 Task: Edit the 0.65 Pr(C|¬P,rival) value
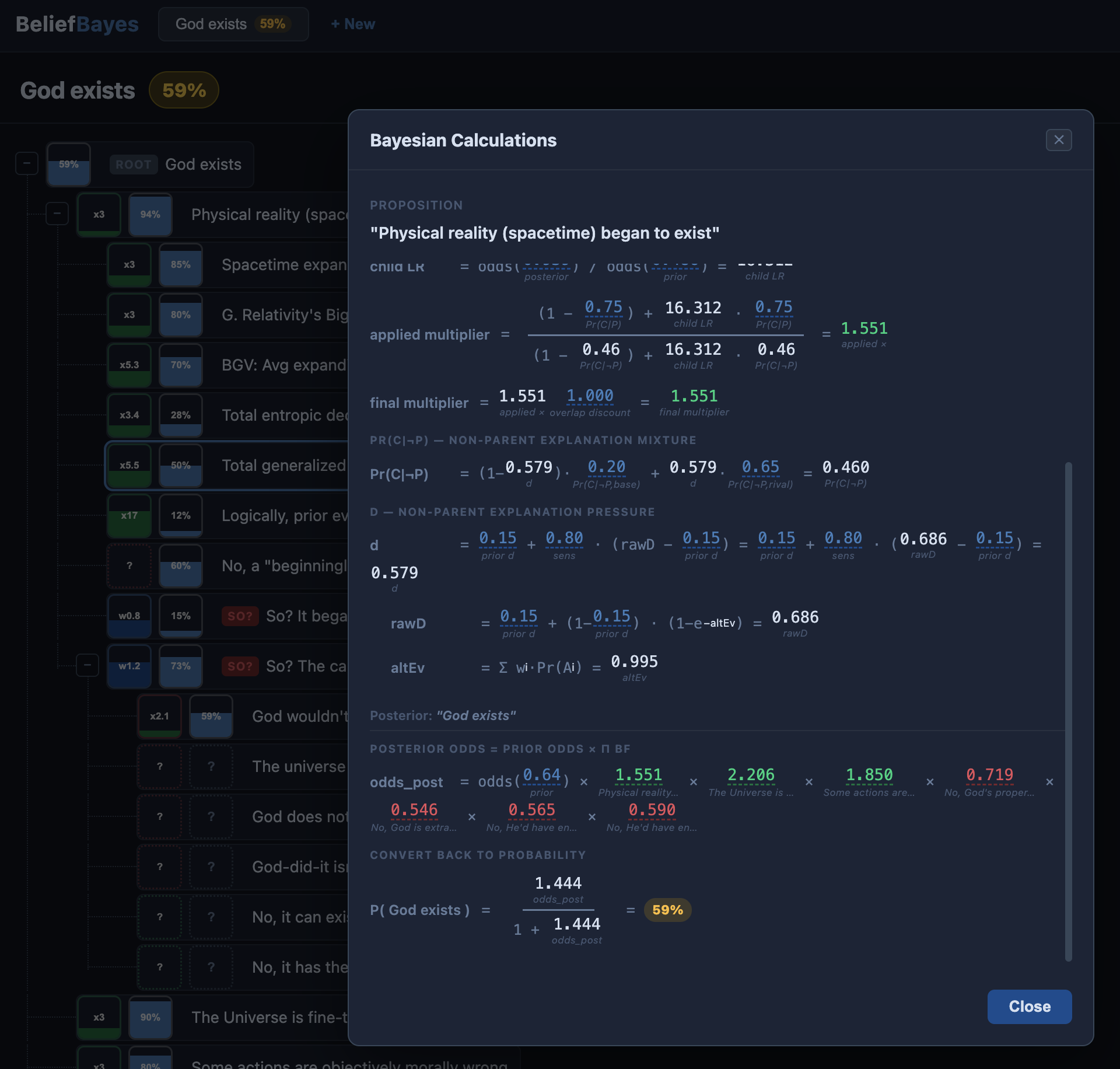[760, 467]
